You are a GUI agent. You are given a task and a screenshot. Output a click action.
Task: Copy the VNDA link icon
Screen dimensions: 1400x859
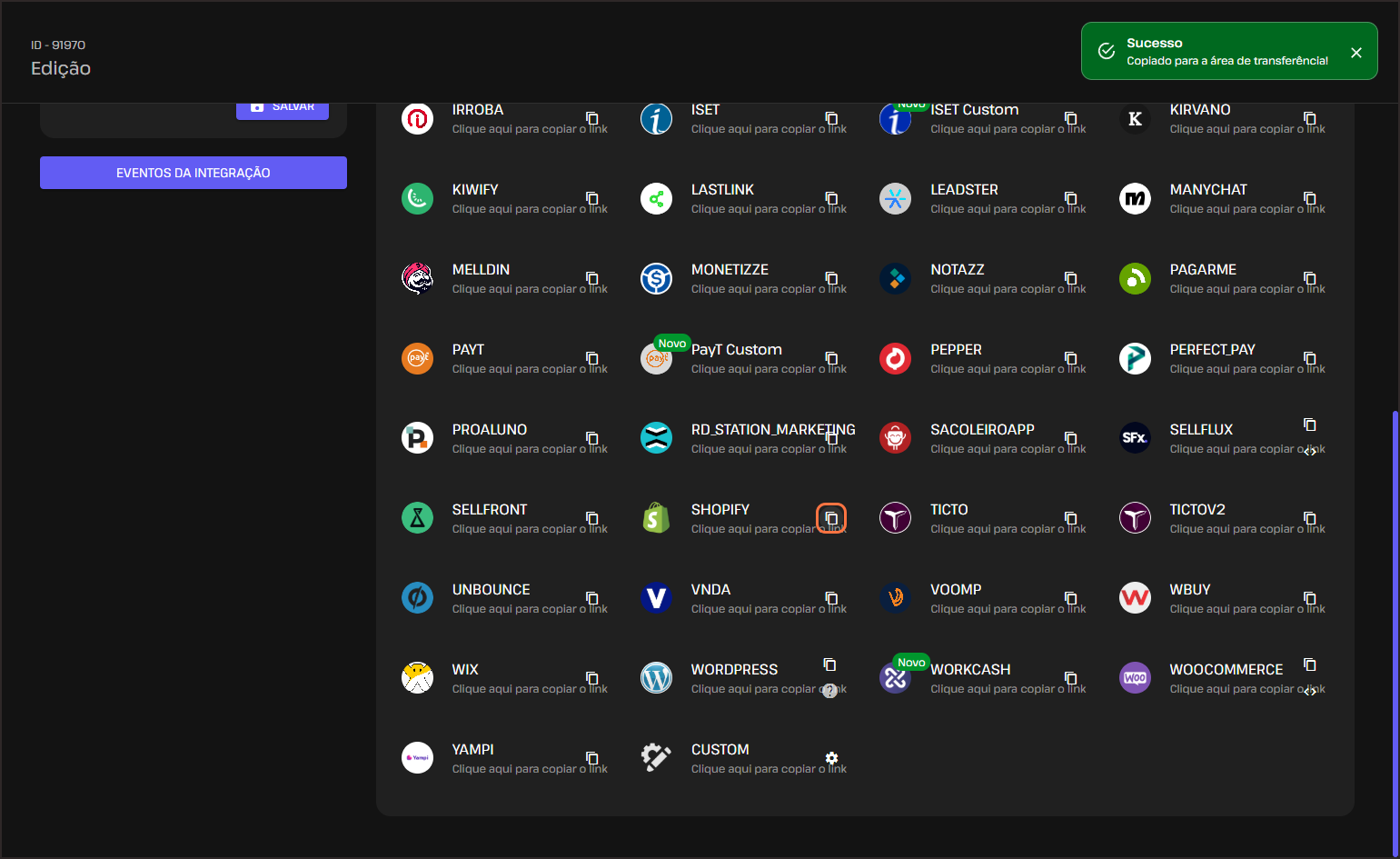click(831, 598)
